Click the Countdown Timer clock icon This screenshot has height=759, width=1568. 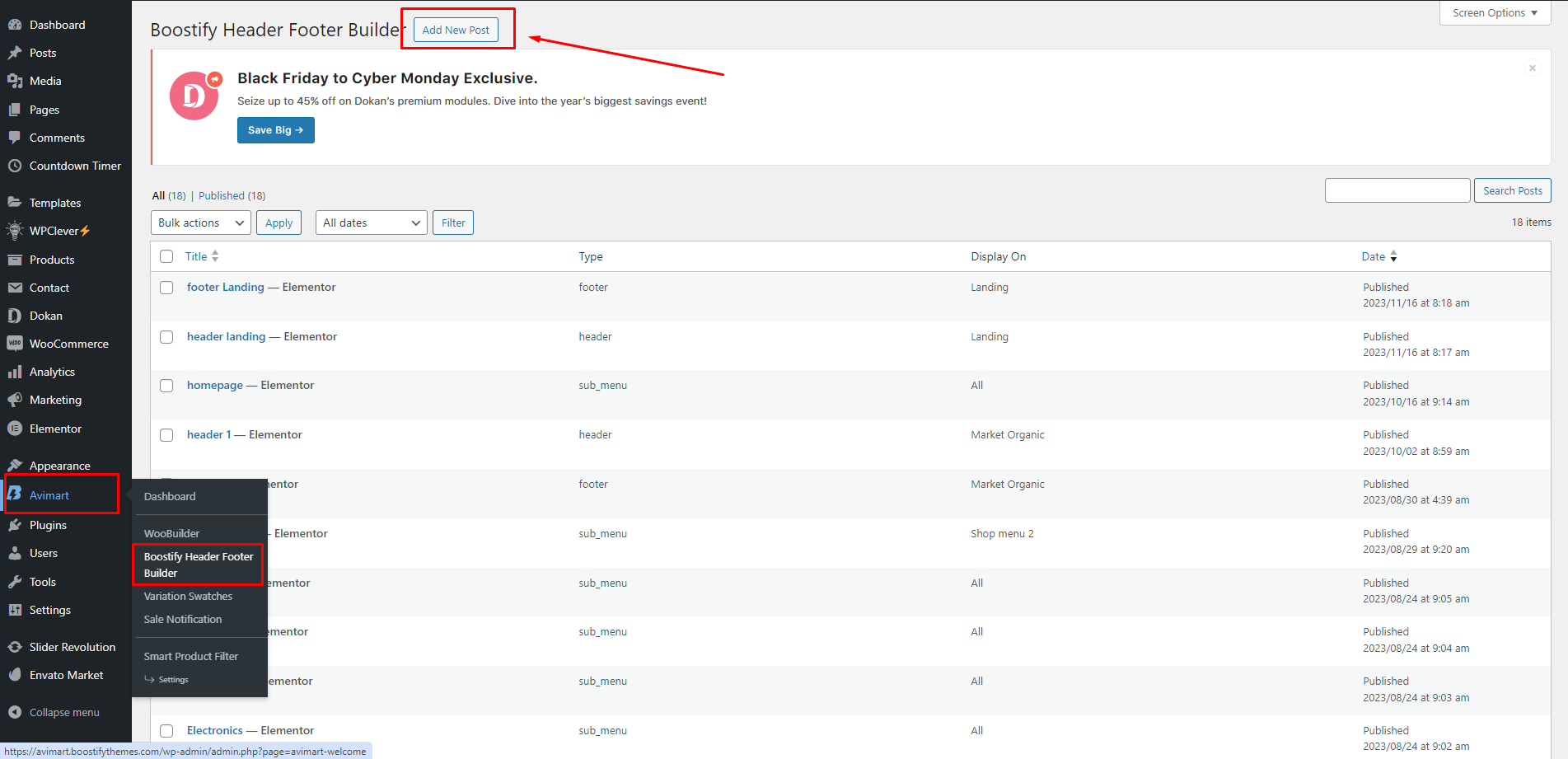pos(15,166)
